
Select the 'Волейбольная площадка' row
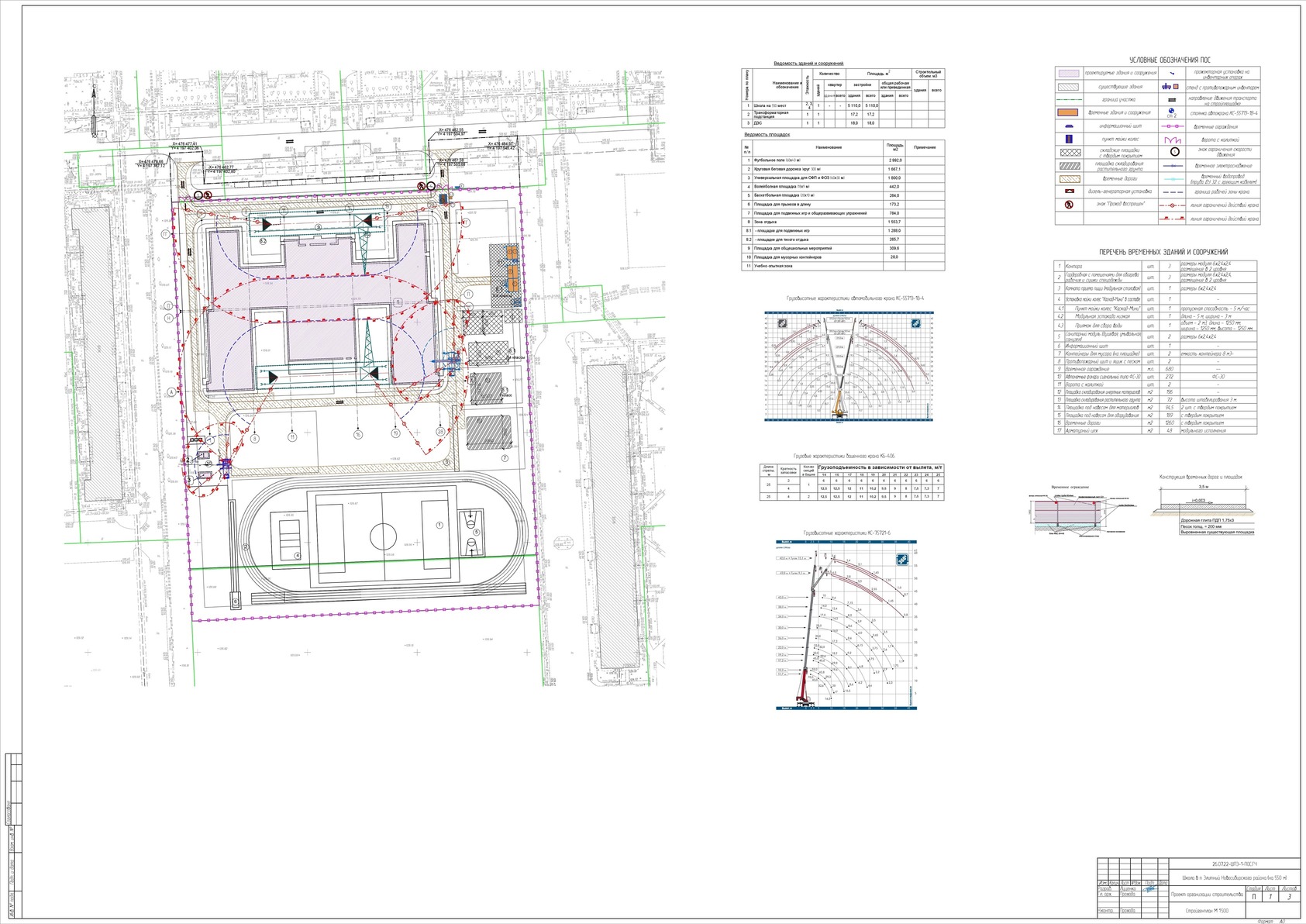843,187
